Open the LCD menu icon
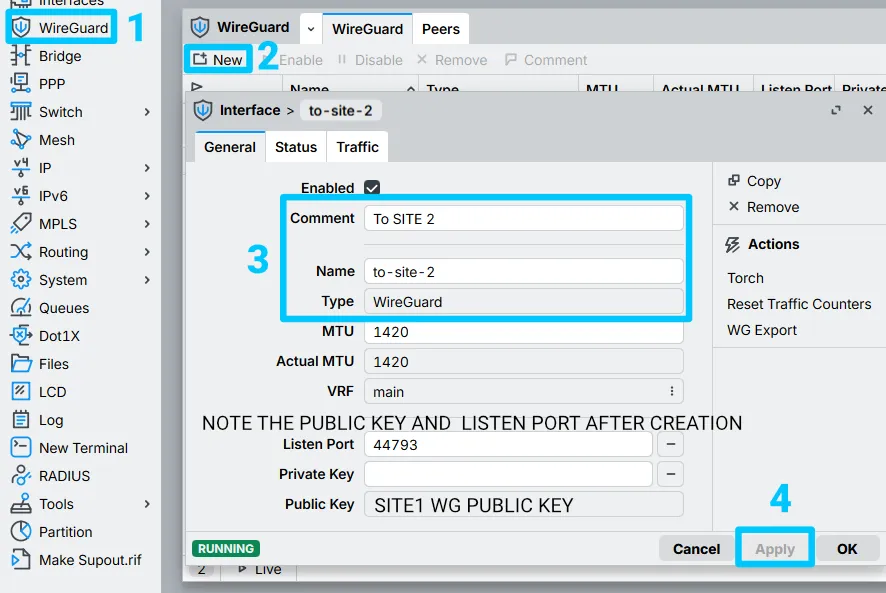The width and height of the screenshot is (886, 593). [x=20, y=392]
